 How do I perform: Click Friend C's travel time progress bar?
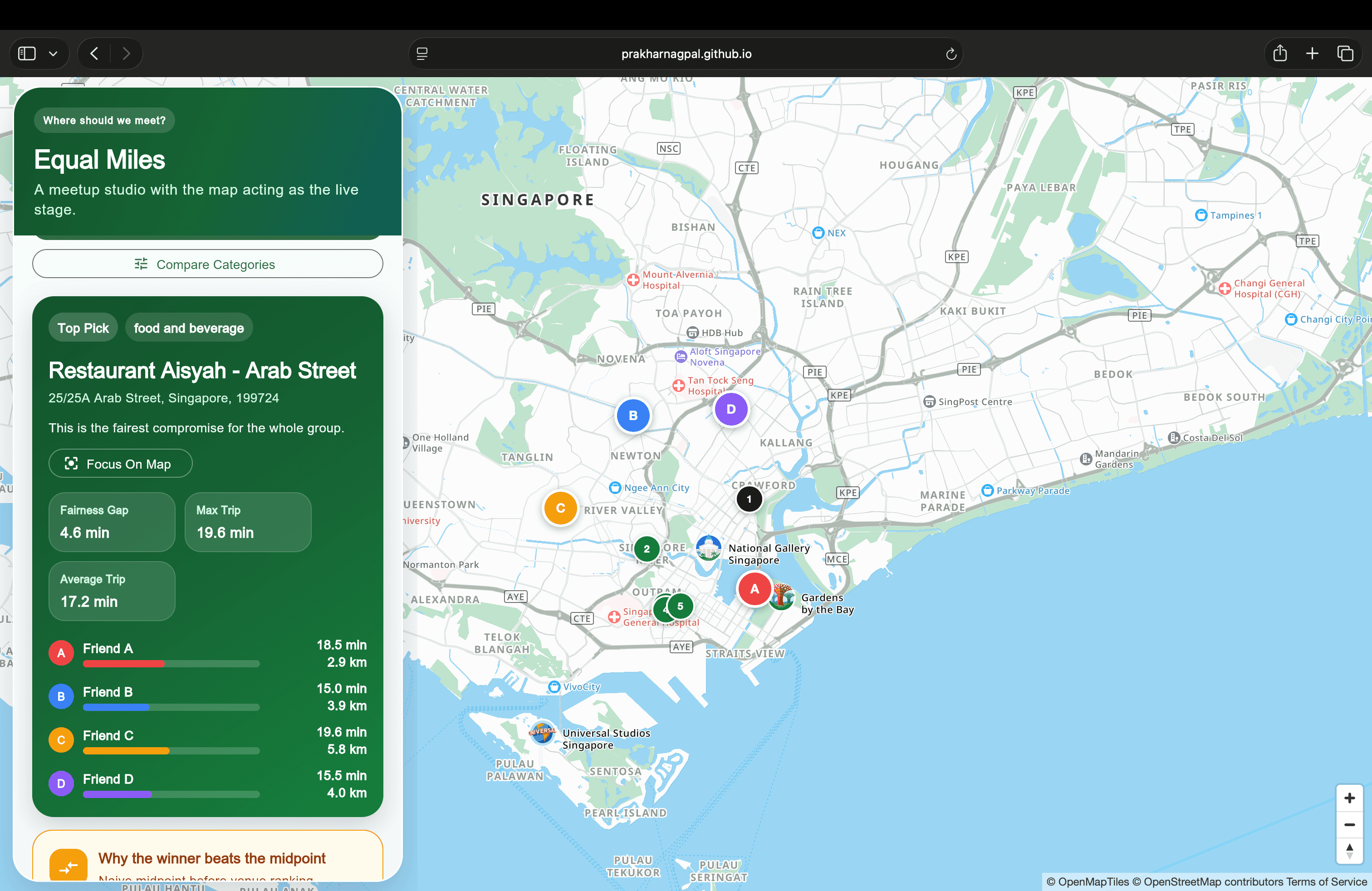(x=171, y=751)
